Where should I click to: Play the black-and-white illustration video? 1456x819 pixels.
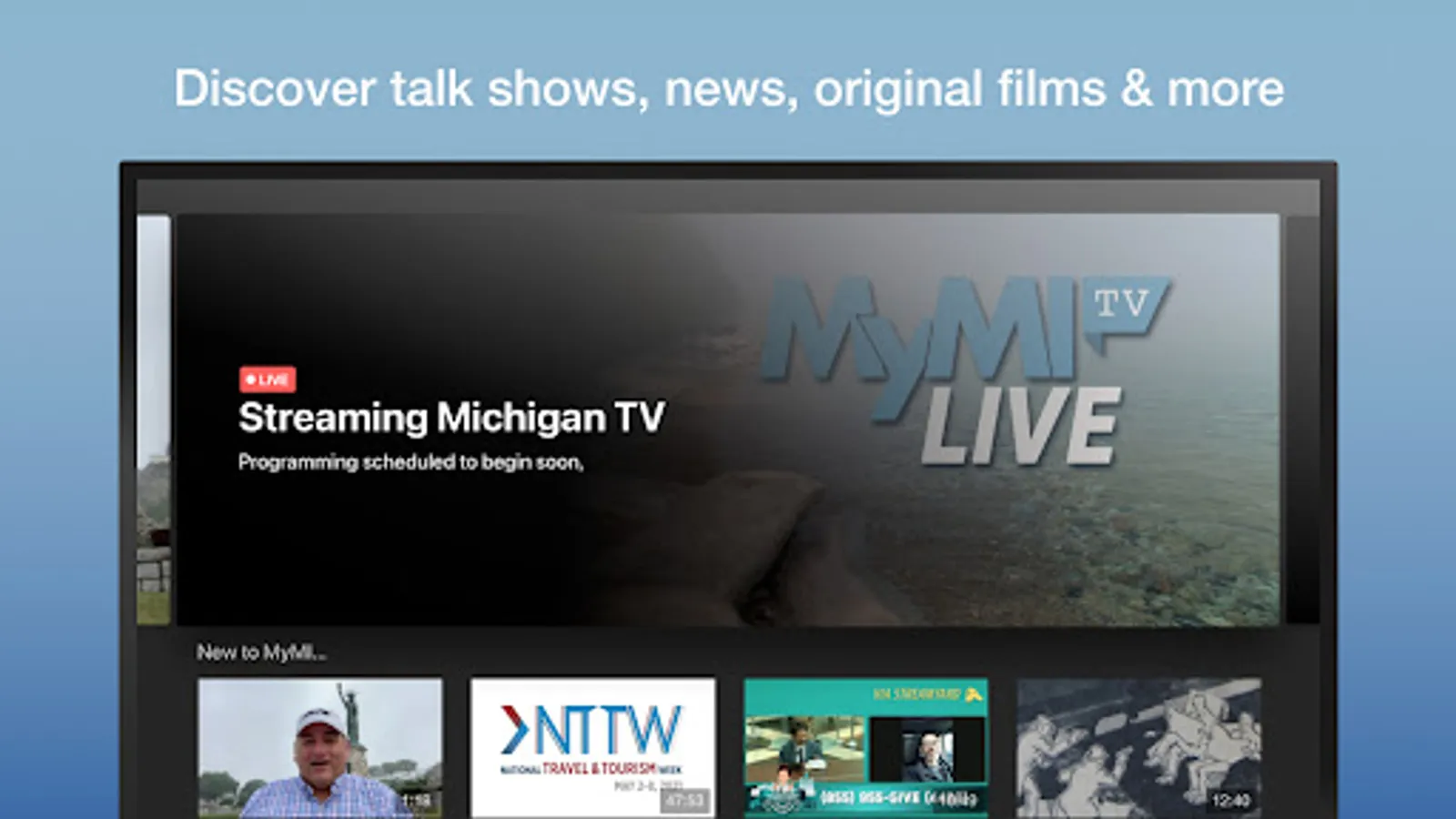1139,747
